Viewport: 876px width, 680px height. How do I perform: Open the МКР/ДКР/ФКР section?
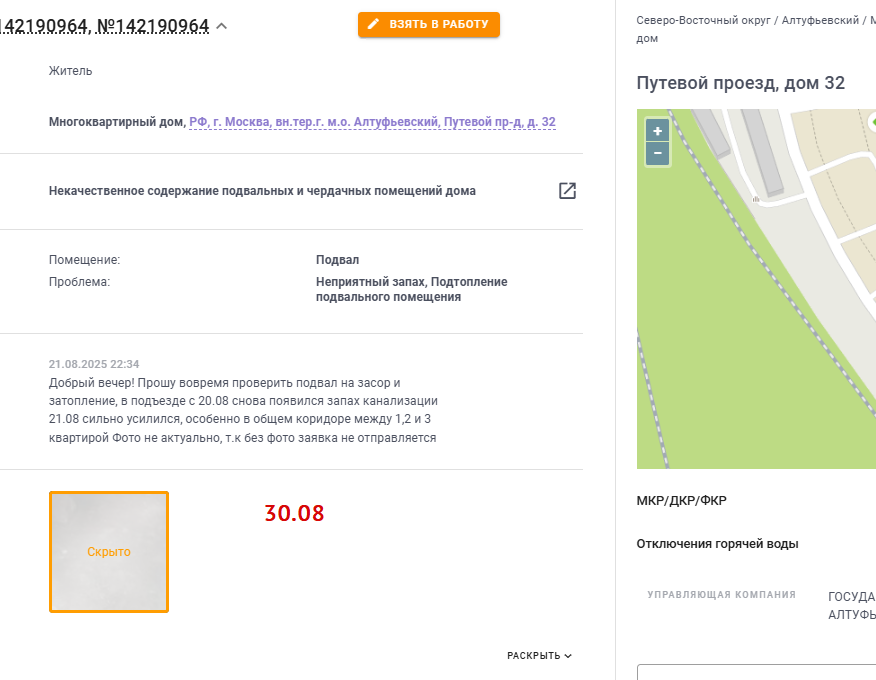(682, 501)
